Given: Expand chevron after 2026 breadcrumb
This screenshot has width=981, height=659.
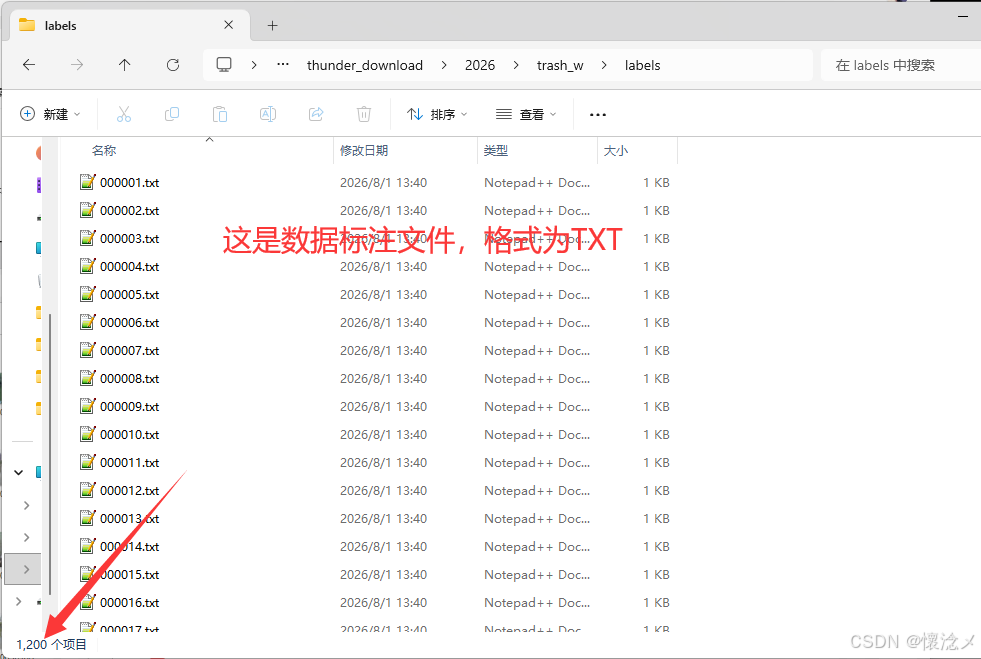Looking at the screenshot, I should pos(516,64).
